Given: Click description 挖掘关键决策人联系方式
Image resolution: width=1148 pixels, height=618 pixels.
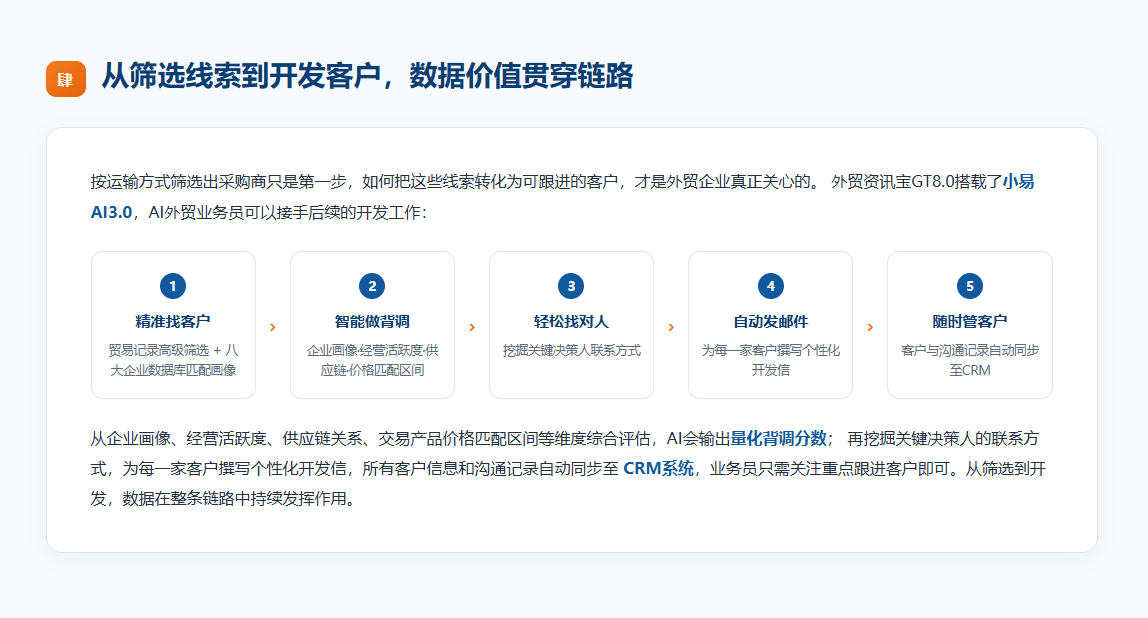Looking at the screenshot, I should [x=571, y=351].
